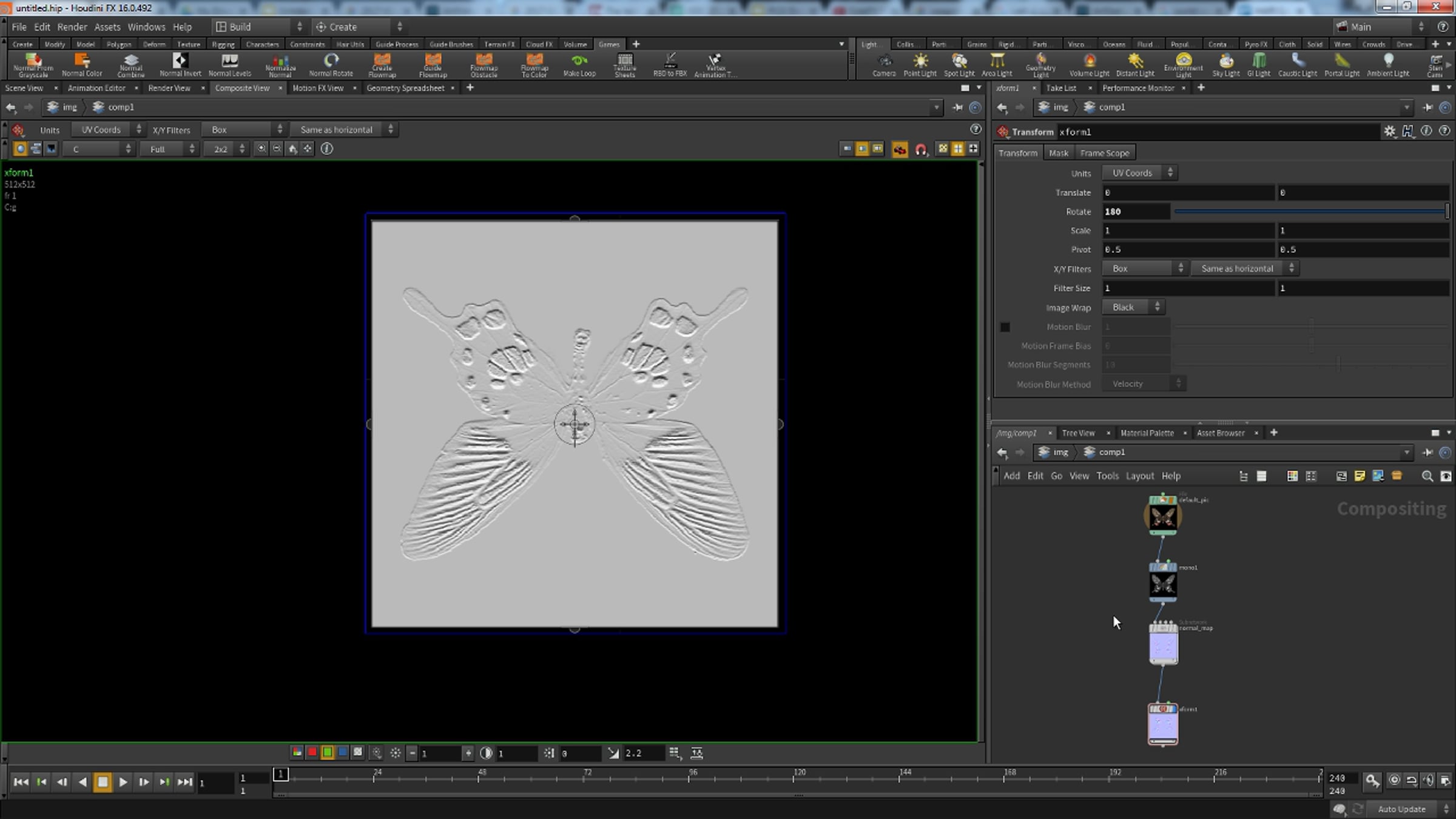The image size is (1456, 819).
Task: Open the gear menu for xform1 parameters
Action: tap(1389, 131)
